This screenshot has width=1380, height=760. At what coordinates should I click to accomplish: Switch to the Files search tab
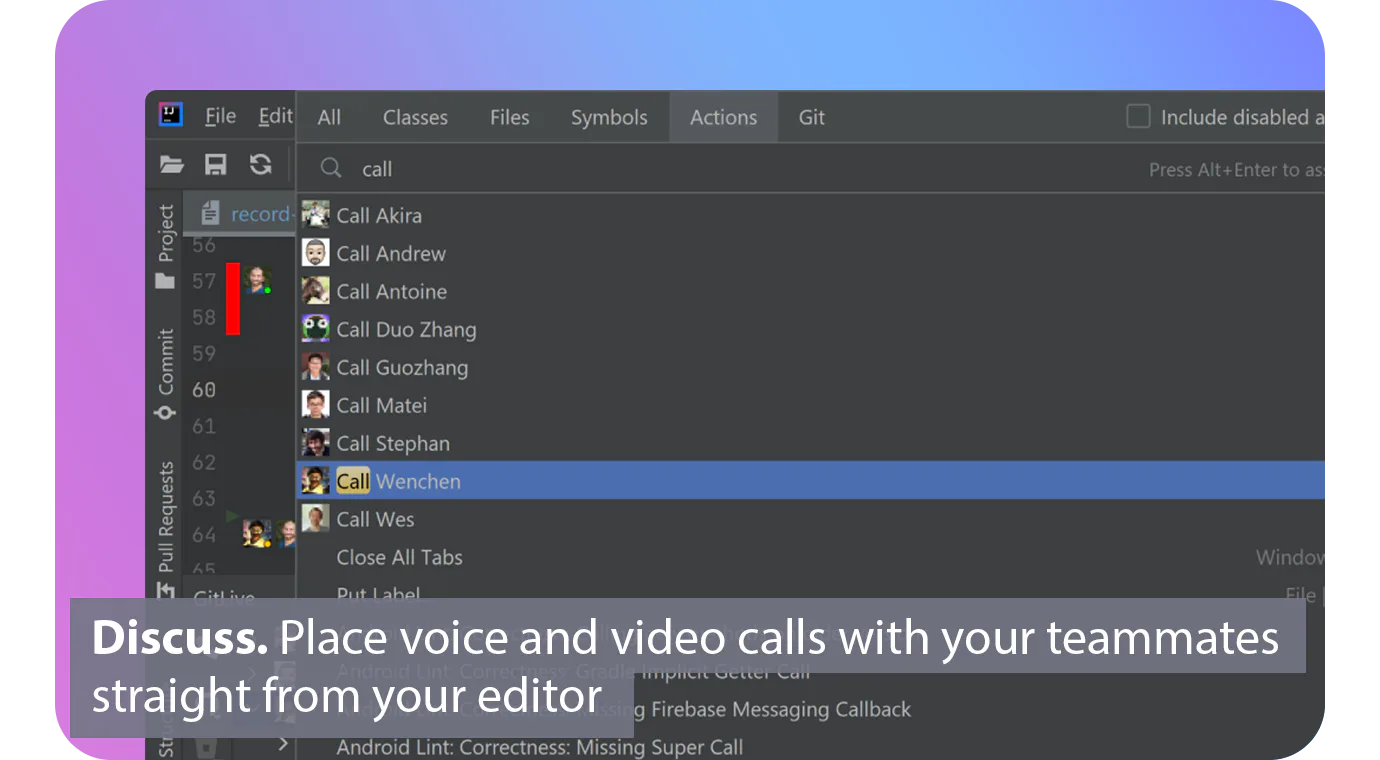509,117
